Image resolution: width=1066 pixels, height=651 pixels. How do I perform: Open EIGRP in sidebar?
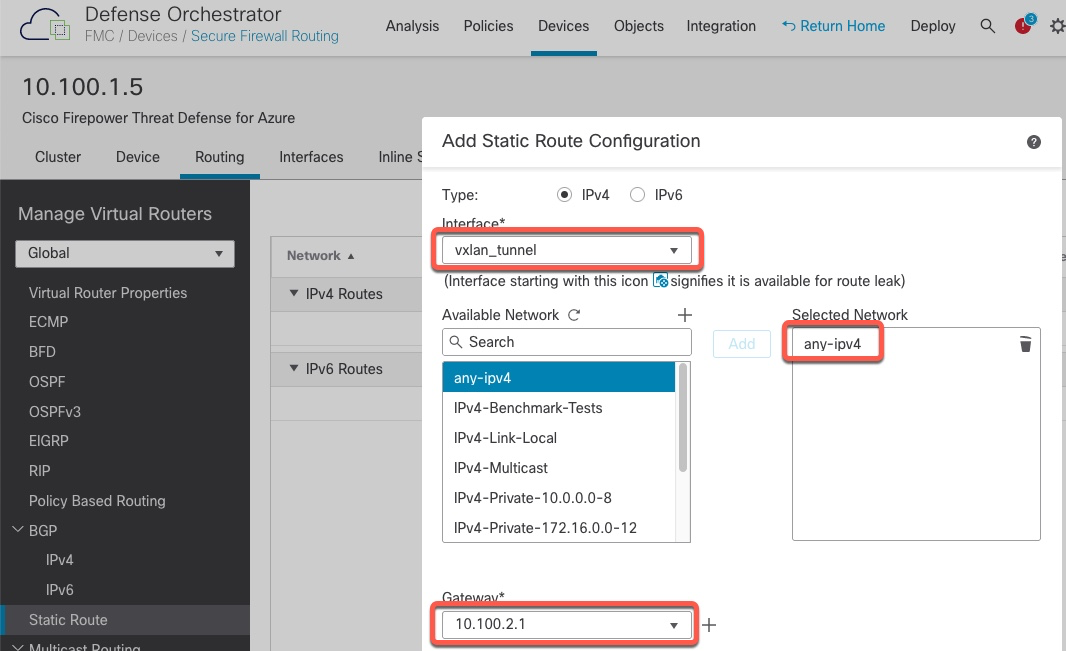pyautogui.click(x=48, y=441)
